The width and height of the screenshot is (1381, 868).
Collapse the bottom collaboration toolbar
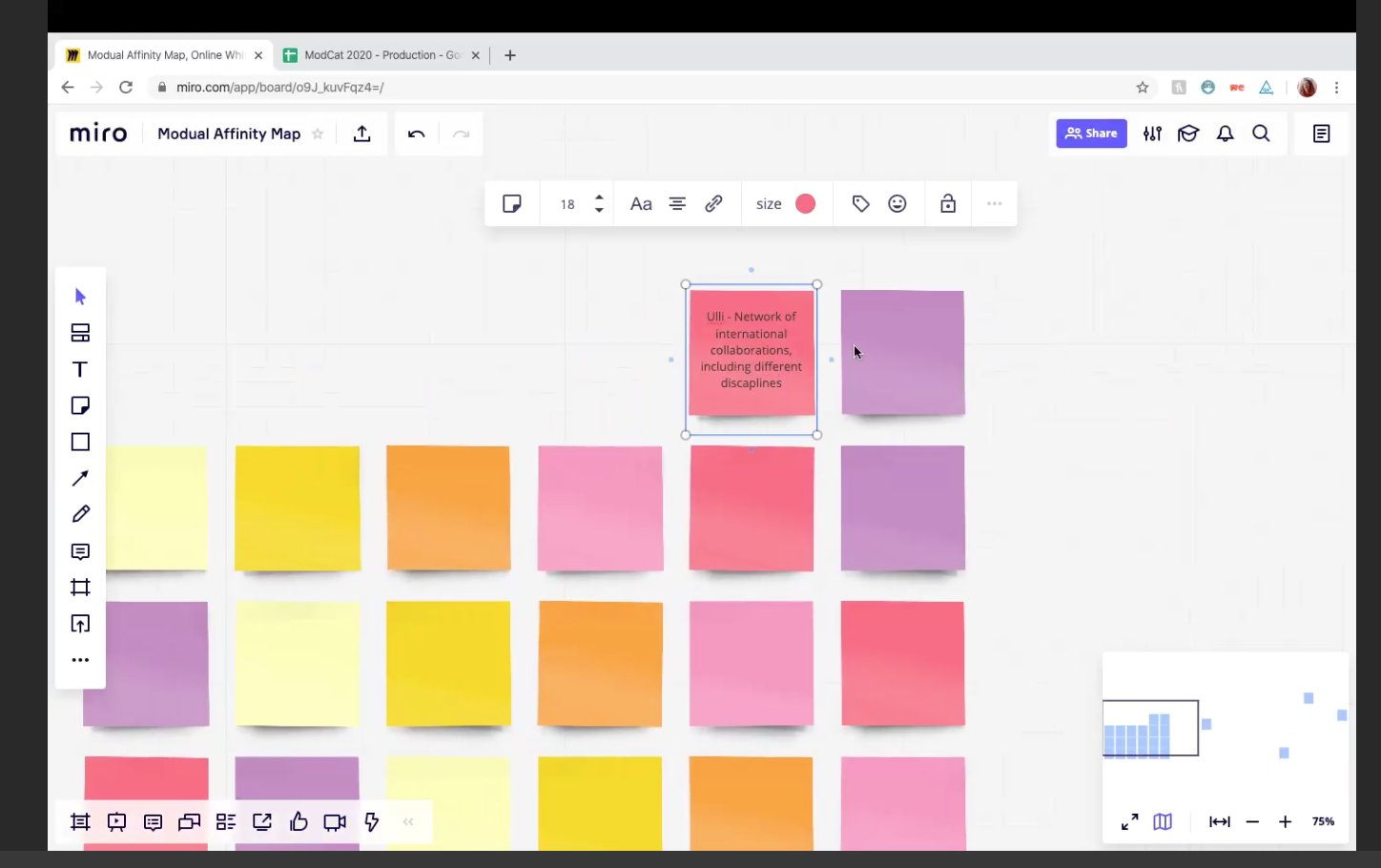[408, 821]
